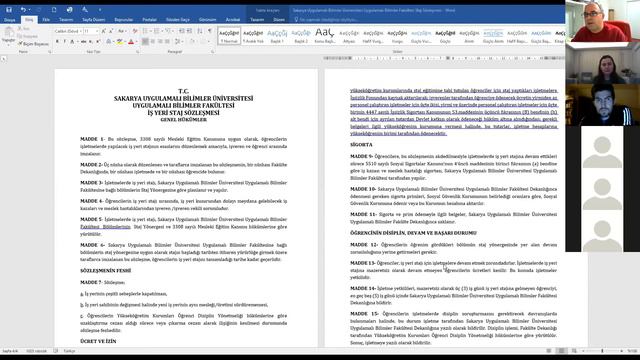Open Paragraph dialog launcher
640x360 pixels.
pyautogui.click(x=212, y=52)
